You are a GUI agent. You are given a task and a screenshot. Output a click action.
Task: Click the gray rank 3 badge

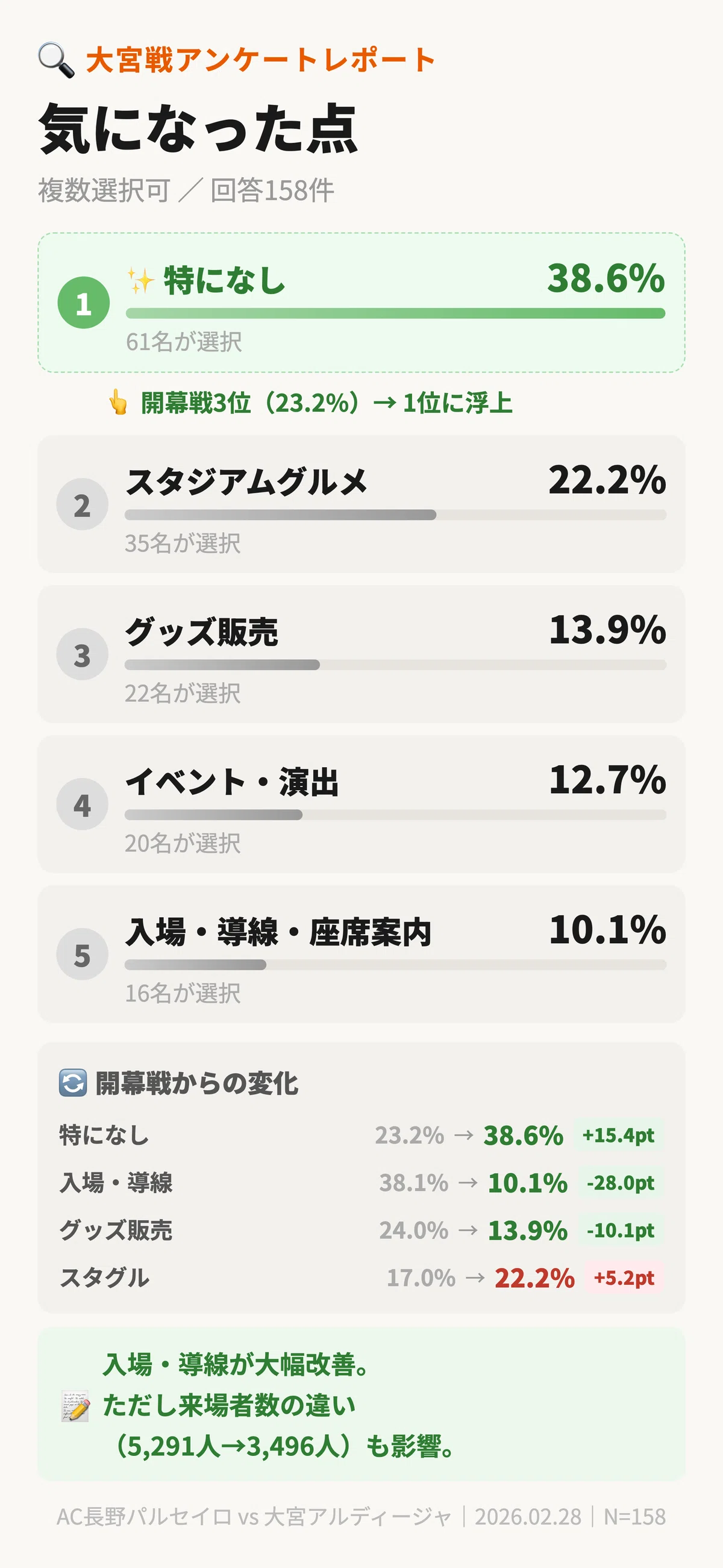82,654
